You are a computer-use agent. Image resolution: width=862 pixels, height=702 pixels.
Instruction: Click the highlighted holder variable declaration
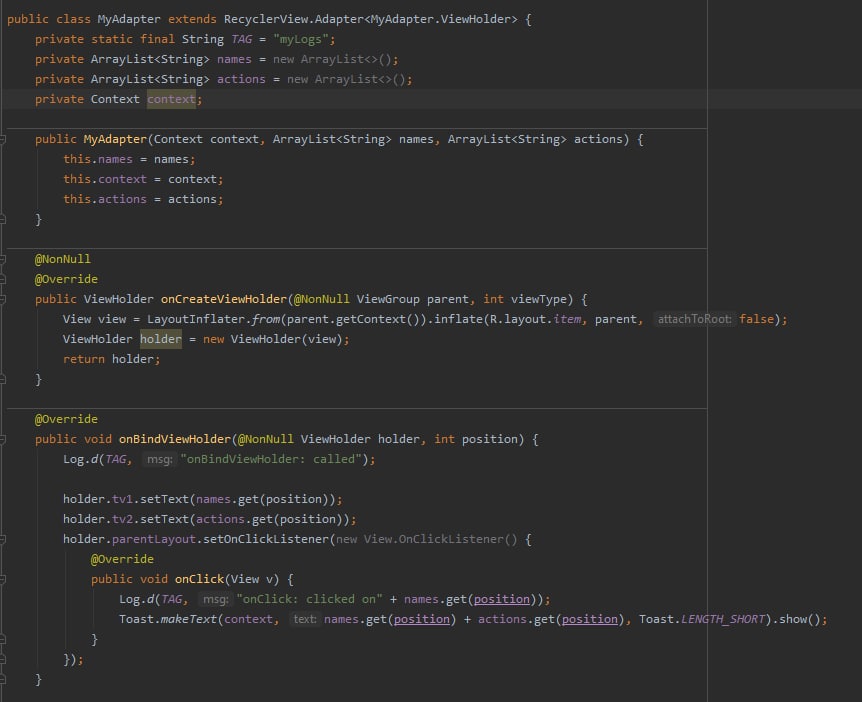(x=161, y=339)
